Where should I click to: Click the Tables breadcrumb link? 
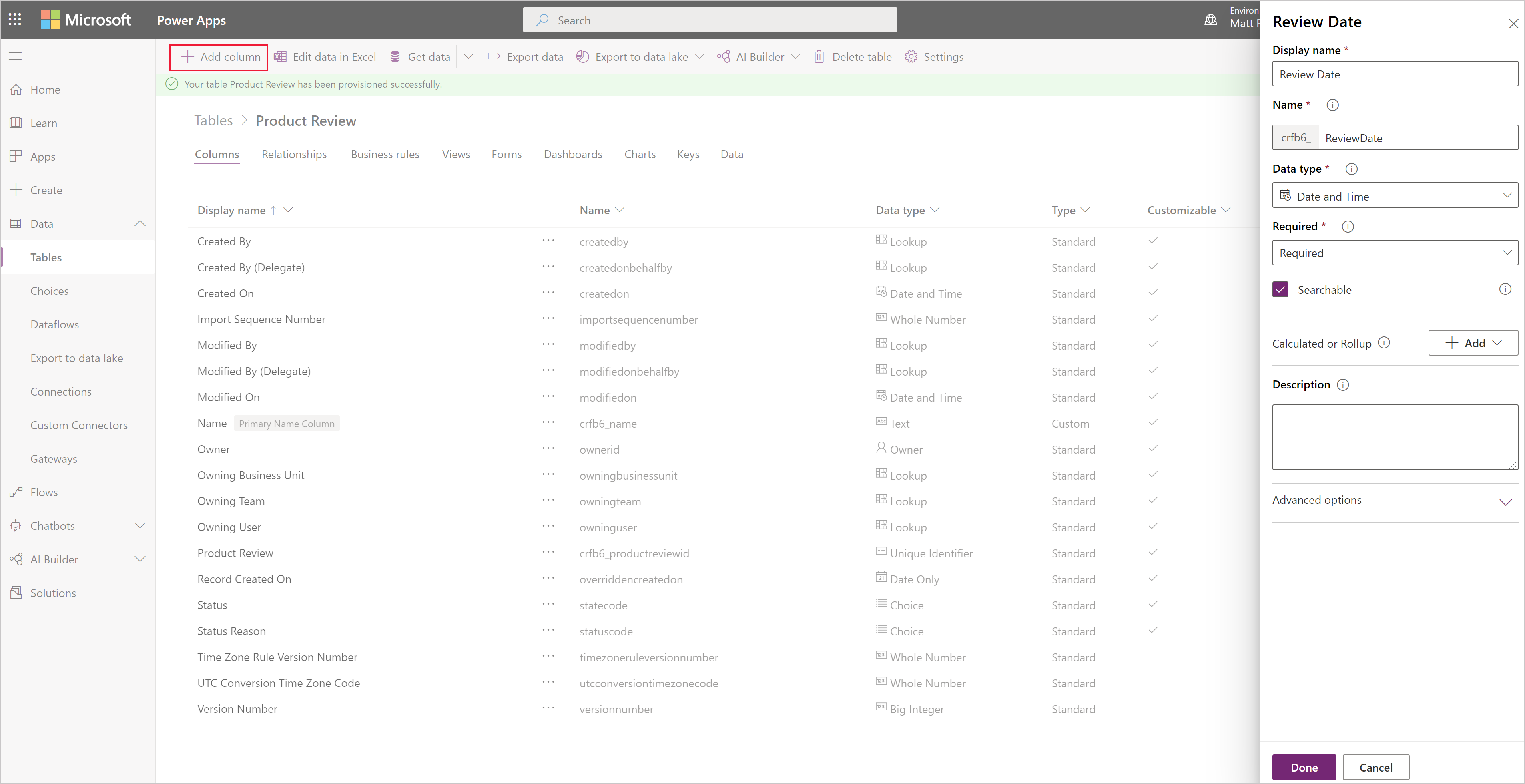click(214, 120)
